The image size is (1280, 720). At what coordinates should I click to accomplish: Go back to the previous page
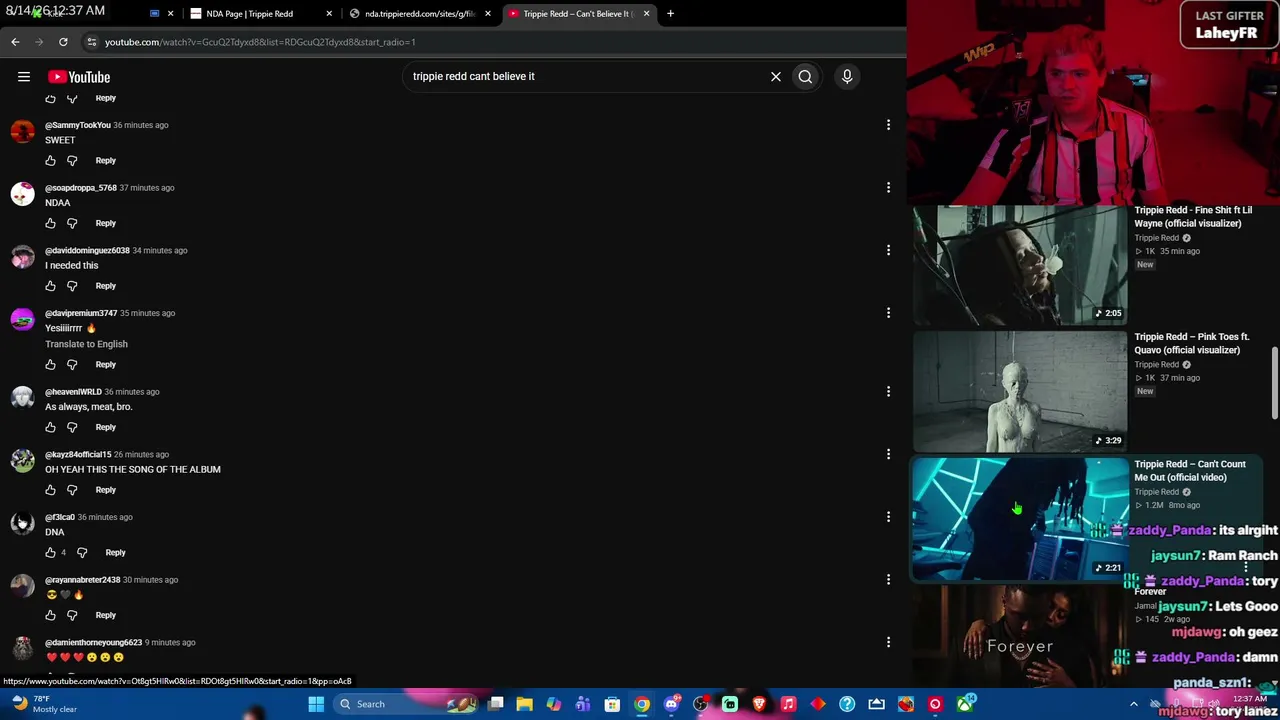coord(15,42)
